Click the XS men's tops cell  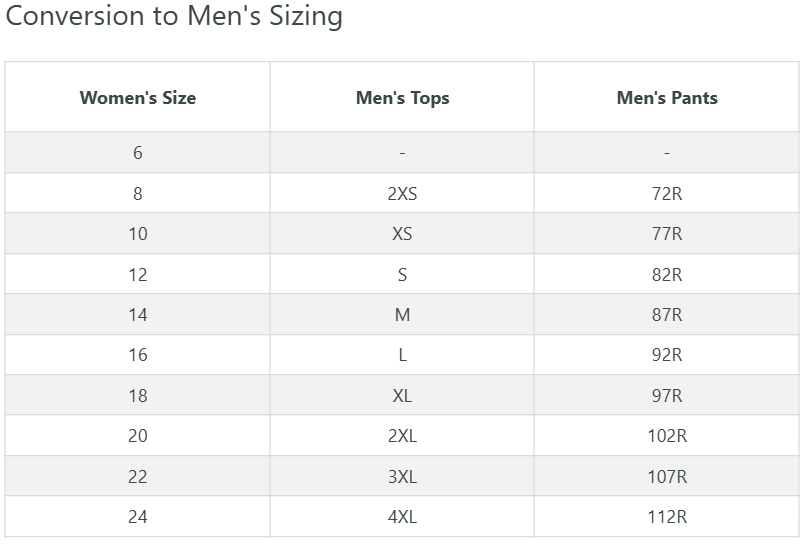click(x=402, y=234)
